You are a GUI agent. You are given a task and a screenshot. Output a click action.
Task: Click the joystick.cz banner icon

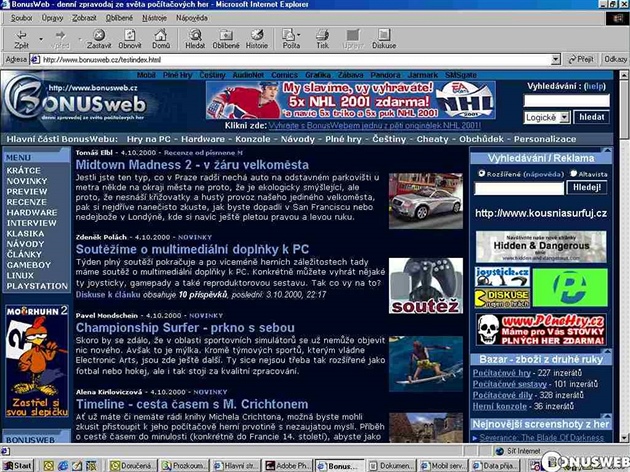point(502,277)
